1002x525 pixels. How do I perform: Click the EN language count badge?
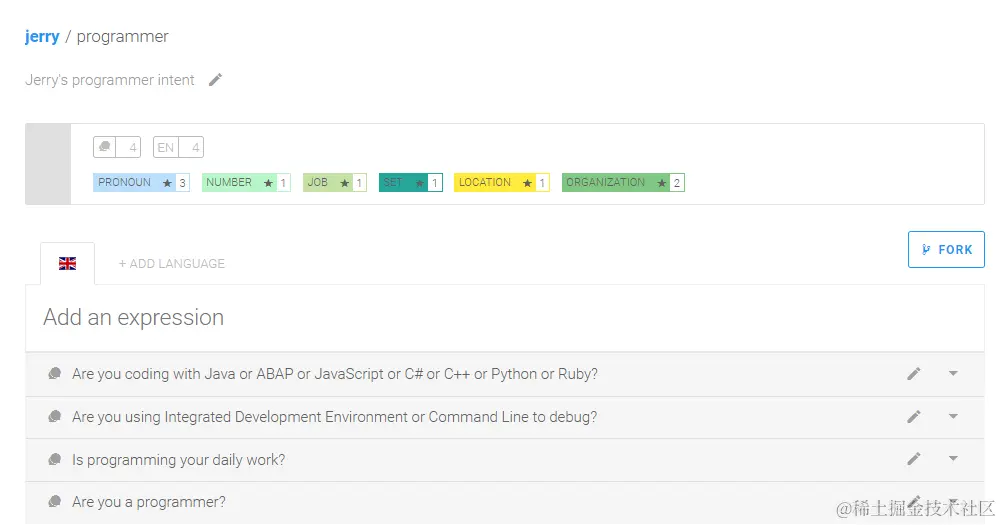pos(178,147)
